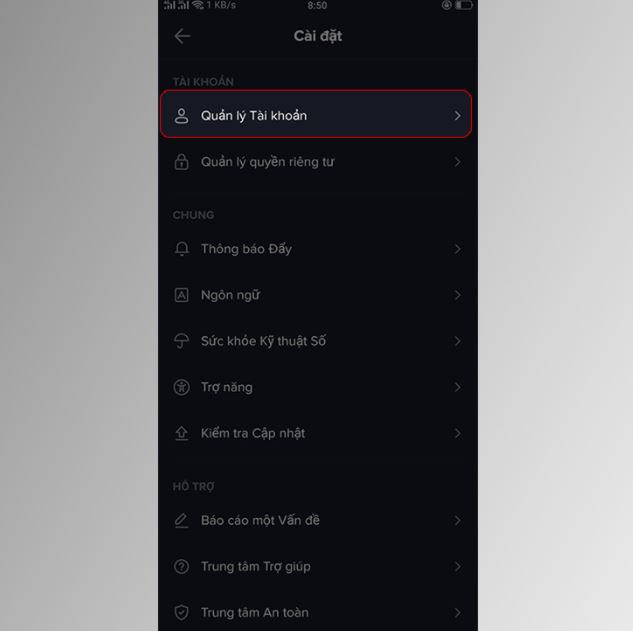Viewport: 633px width, 631px height.
Task: Click the bell notification icon
Action: pos(182,249)
